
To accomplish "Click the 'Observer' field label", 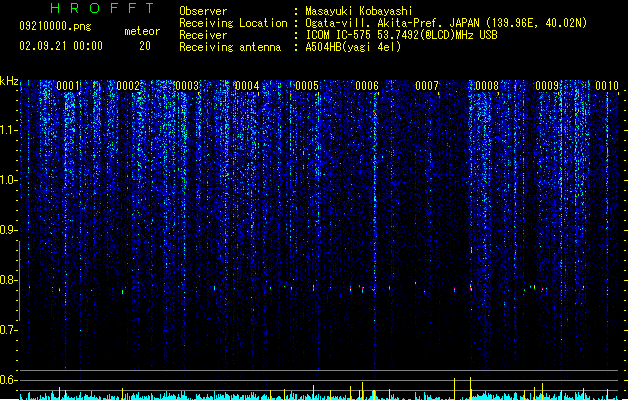I will pyautogui.click(x=203, y=11).
